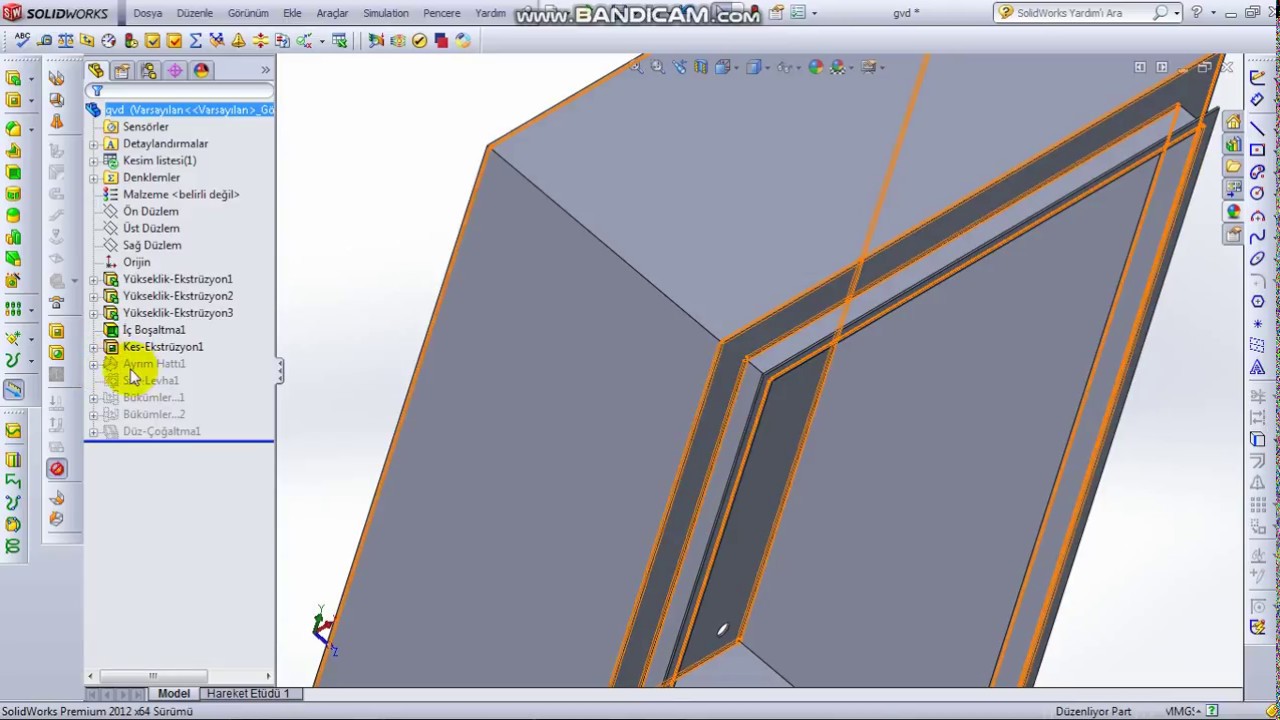
Task: Expand Yükseklik-Ekstrüzyon3 feature
Action: point(94,314)
